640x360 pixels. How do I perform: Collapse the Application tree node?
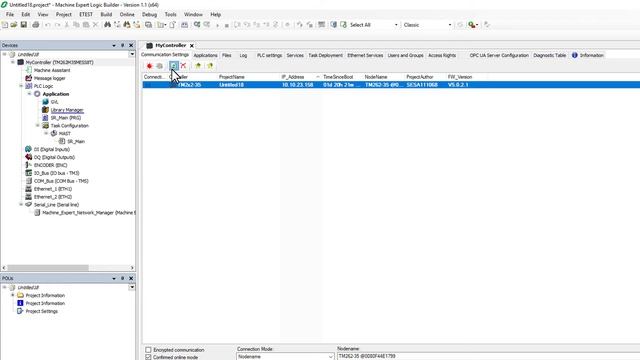[x=29, y=94]
